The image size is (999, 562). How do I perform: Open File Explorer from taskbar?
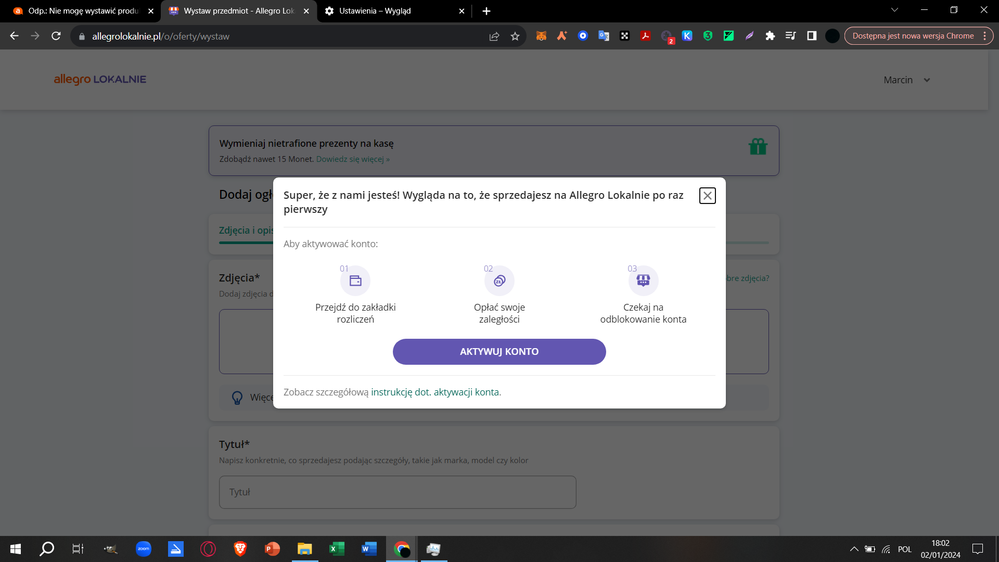[305, 549]
